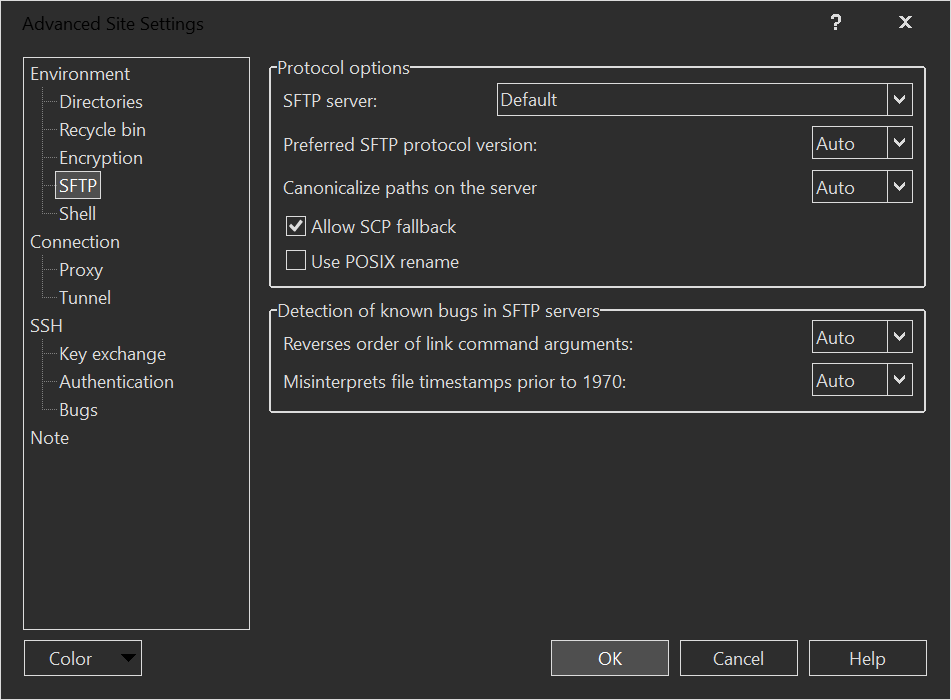Select Note in the settings tree
Viewport: 951px width, 700px height.
tap(49, 438)
